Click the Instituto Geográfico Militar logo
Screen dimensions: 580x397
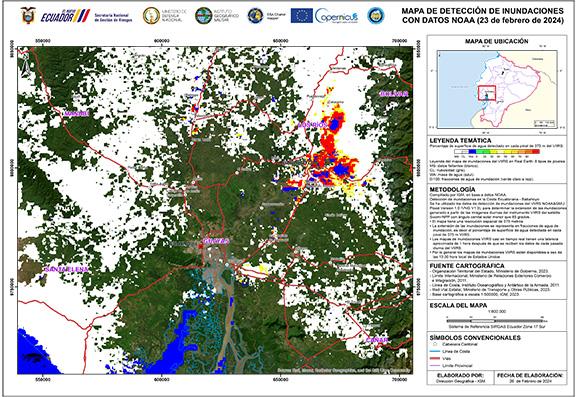203,16
